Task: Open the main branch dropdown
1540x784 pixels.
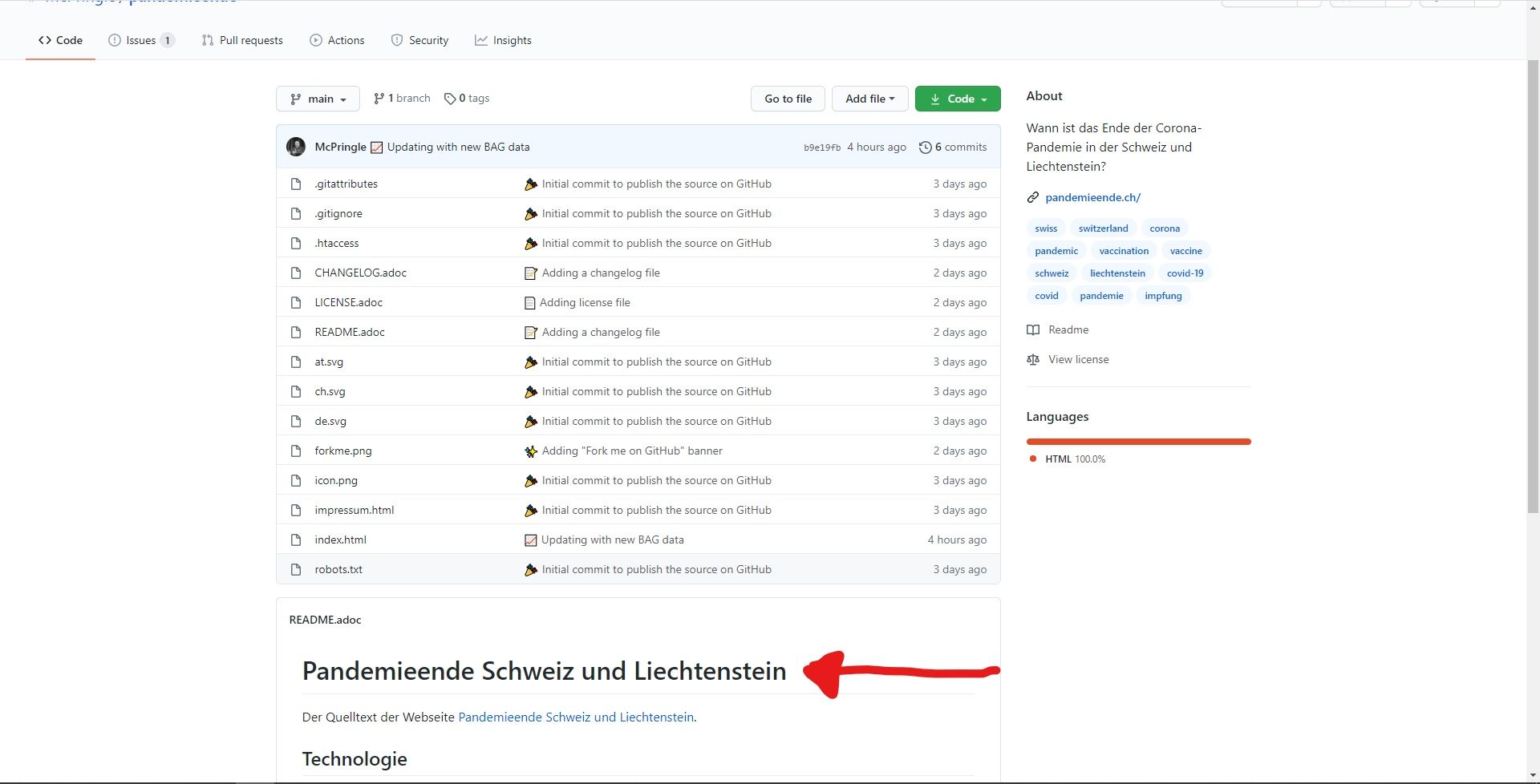Action: (318, 99)
